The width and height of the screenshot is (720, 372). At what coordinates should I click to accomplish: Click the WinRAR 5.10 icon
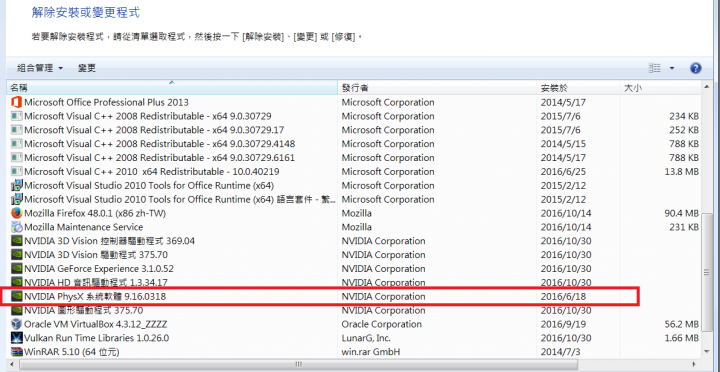[17, 352]
